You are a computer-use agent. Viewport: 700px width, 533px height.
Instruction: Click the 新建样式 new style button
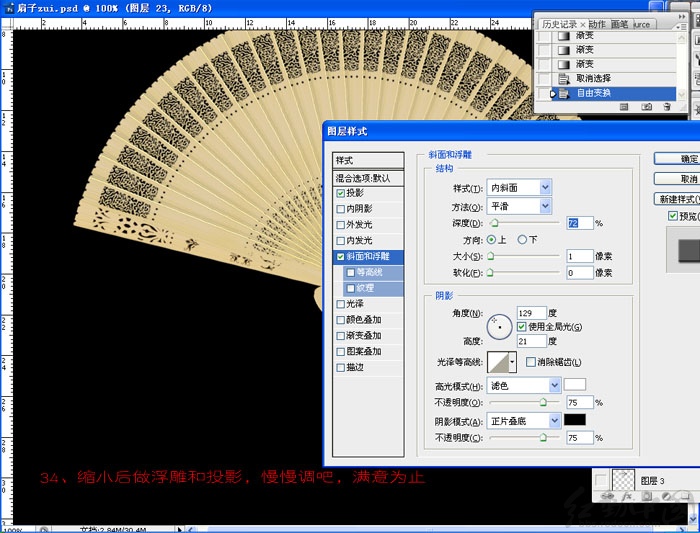click(x=677, y=199)
